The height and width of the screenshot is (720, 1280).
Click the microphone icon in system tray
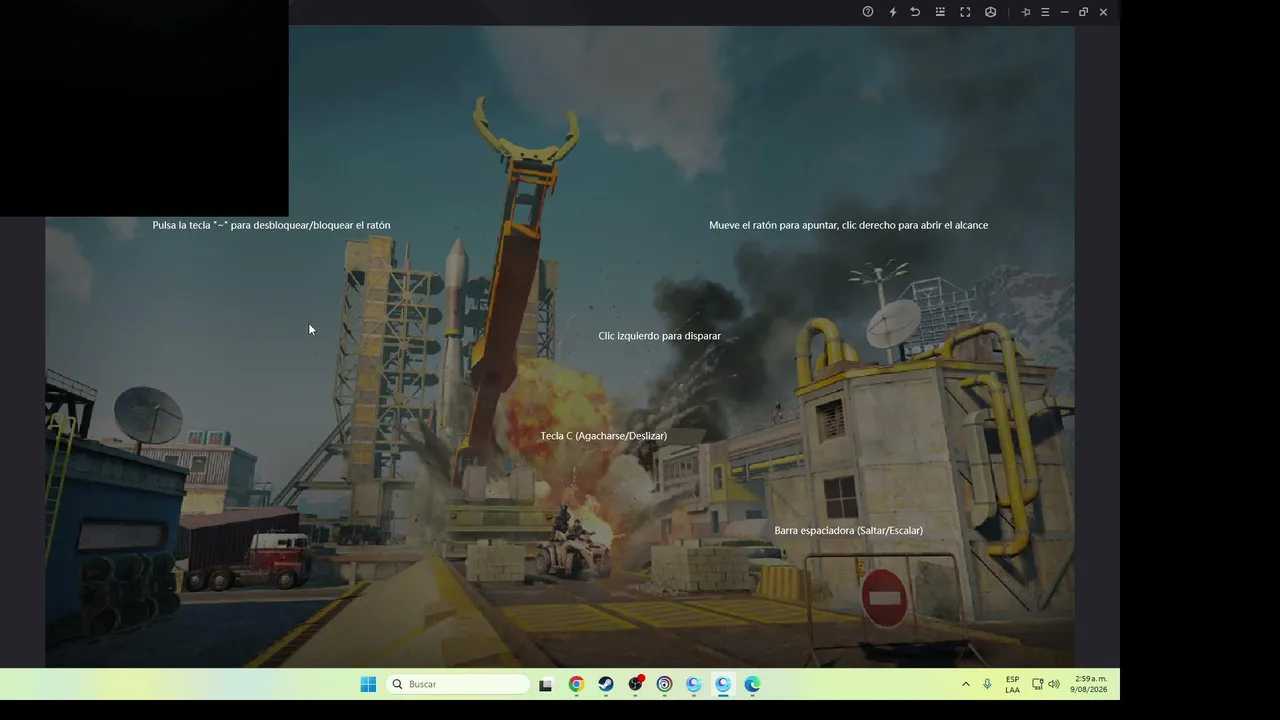(x=987, y=684)
